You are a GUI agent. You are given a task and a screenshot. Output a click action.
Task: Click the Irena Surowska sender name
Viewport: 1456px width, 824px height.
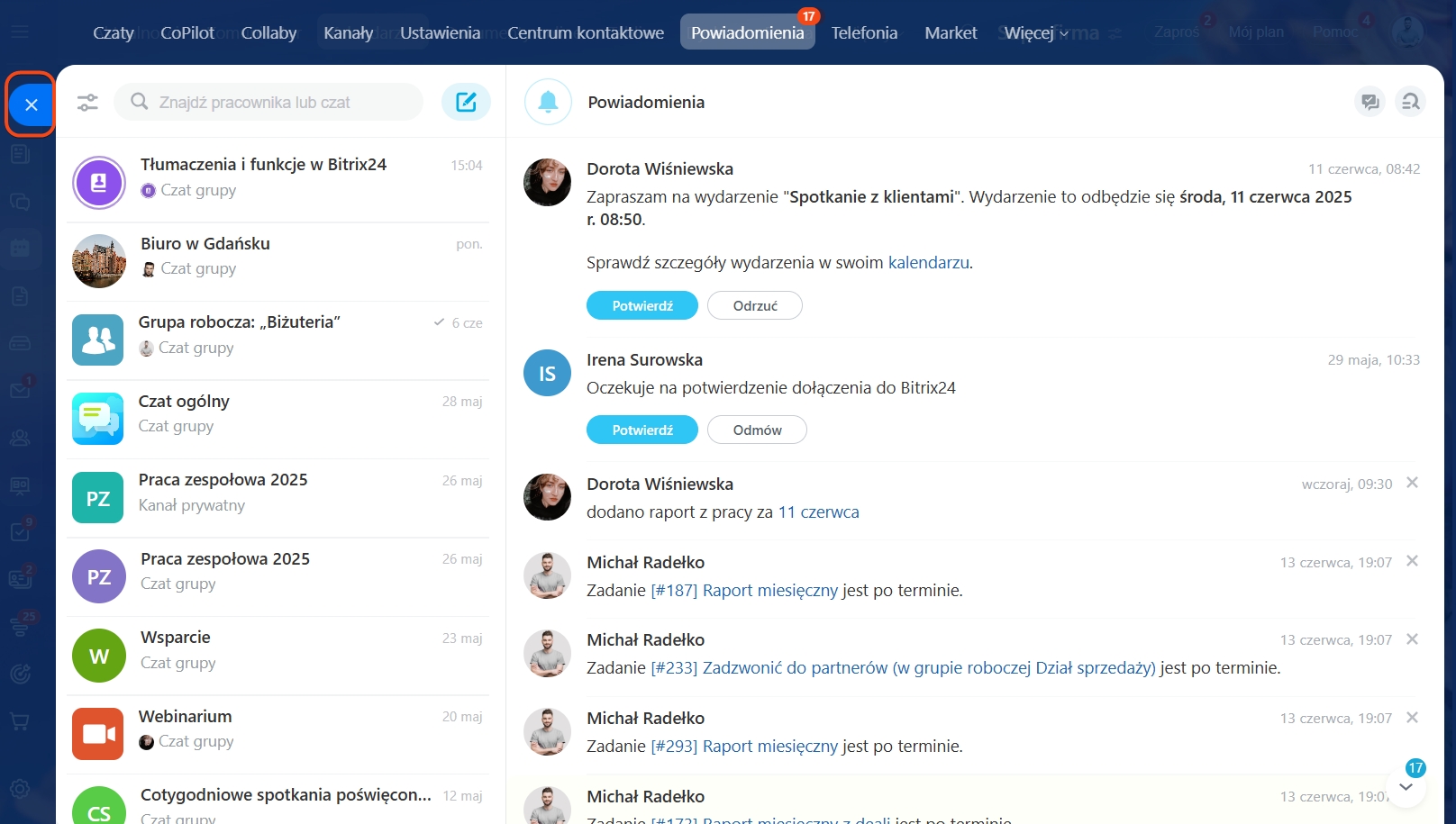(644, 360)
